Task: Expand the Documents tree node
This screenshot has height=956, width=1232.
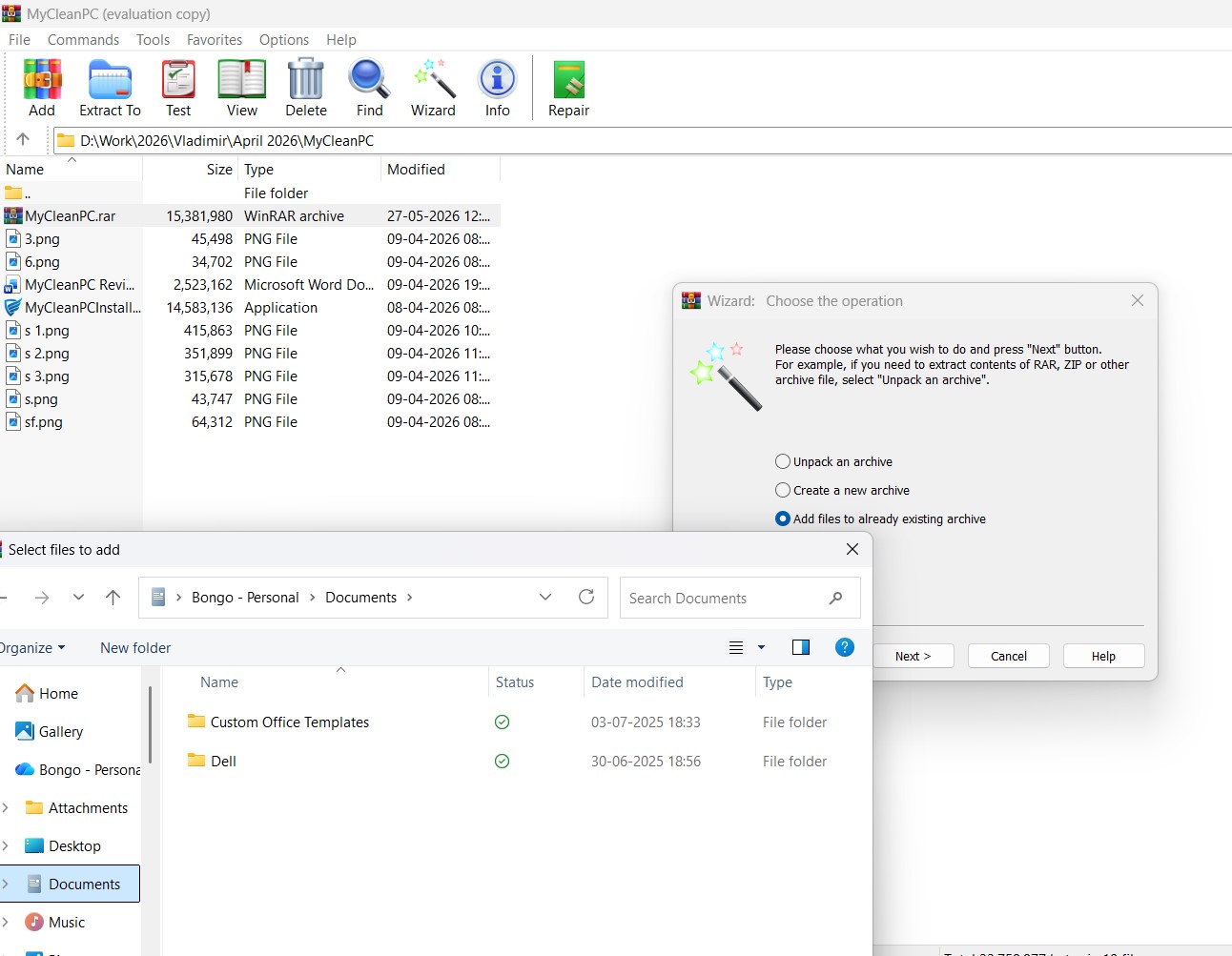Action: (x=6, y=884)
